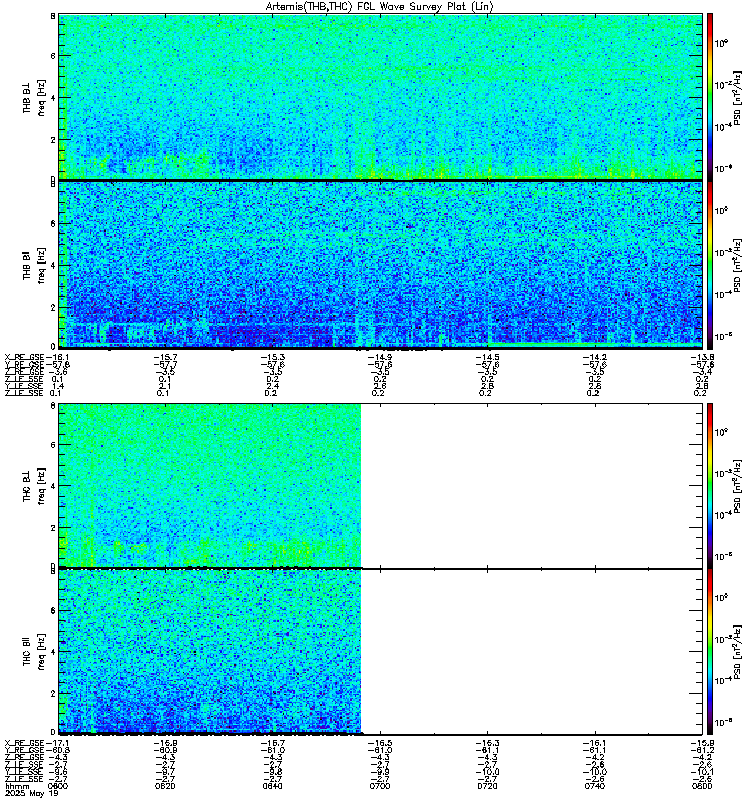Image resolution: width=750 pixels, height=800 pixels.
Task: Click the PSD [nT²/Hz] label of the THB B⊥ color bar
Action: tap(737, 97)
